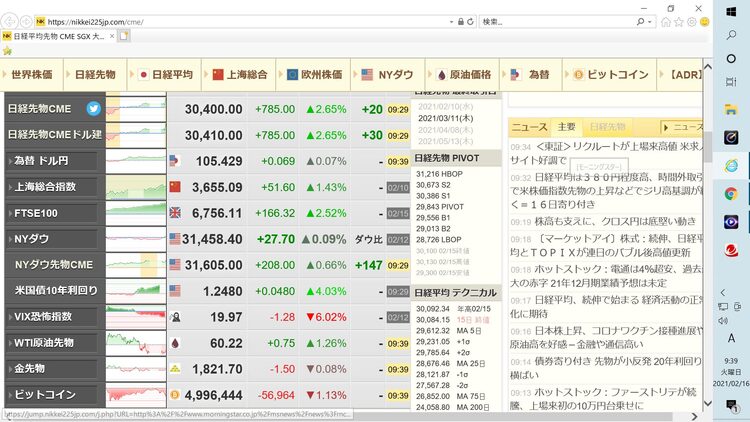Switch to the 主要 news tab
Image resolution: width=750 pixels, height=422 pixels.
[566, 127]
